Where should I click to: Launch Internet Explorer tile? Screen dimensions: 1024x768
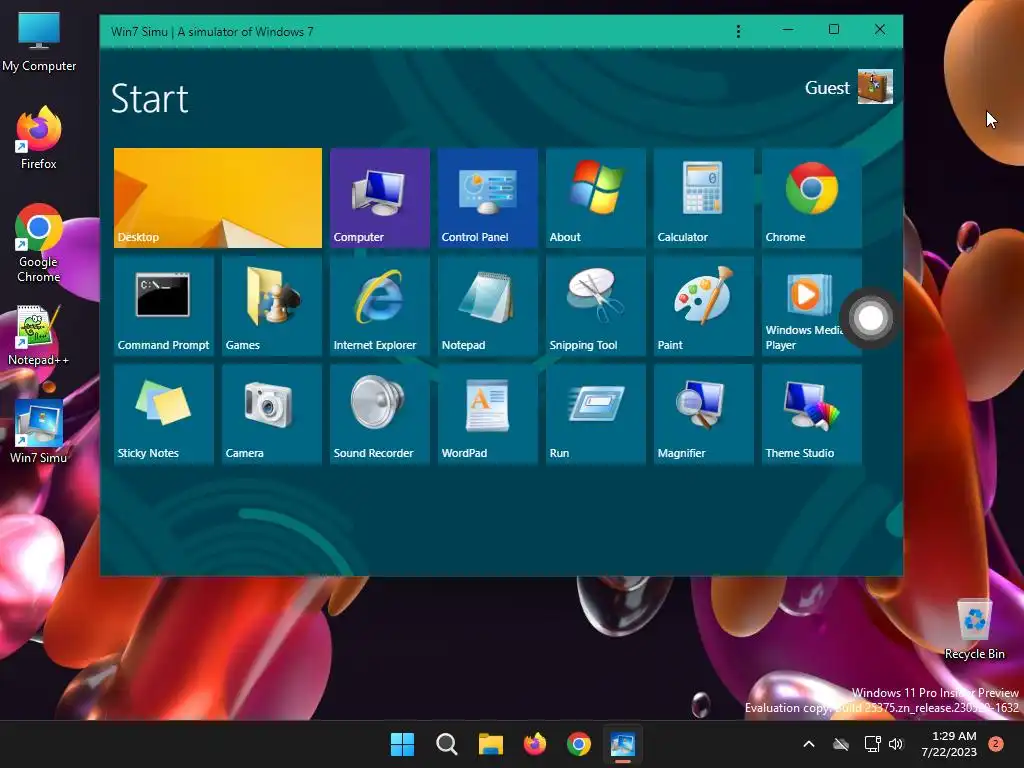(379, 306)
